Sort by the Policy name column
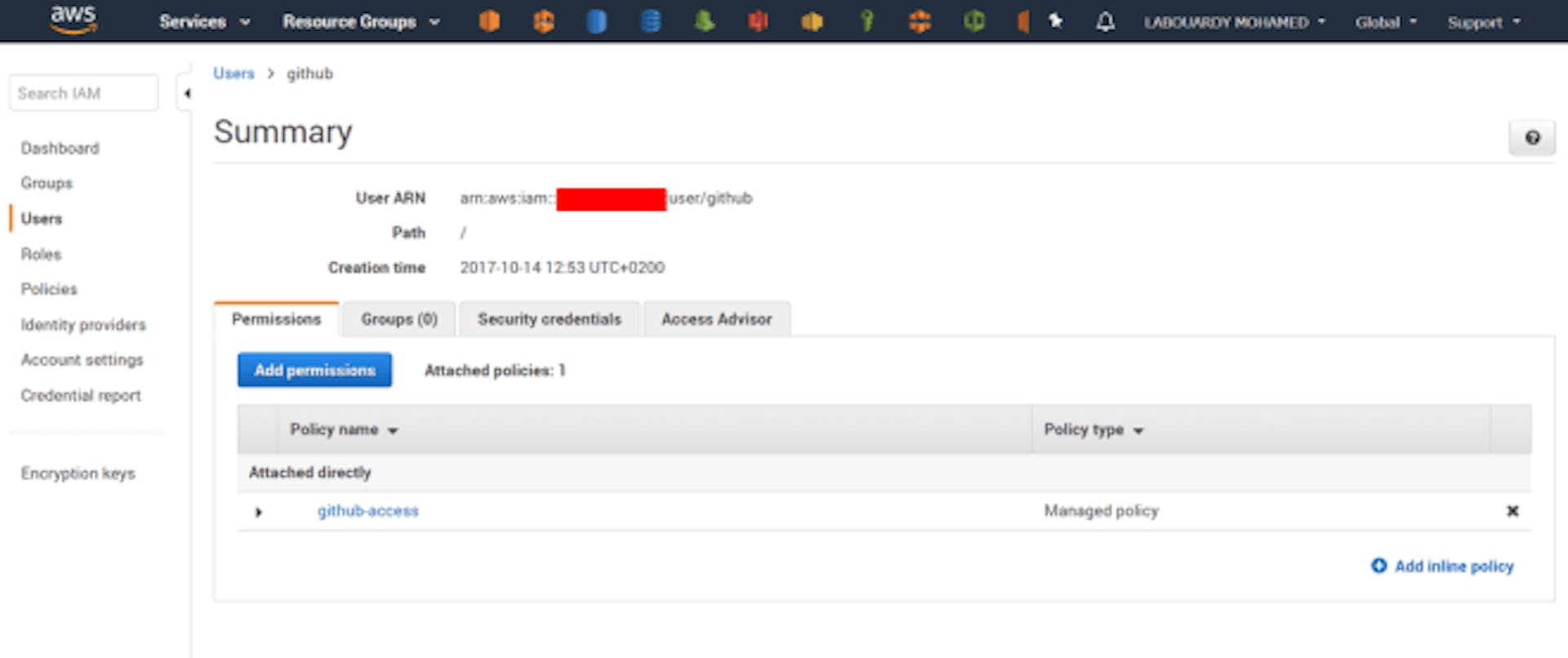 tap(344, 429)
